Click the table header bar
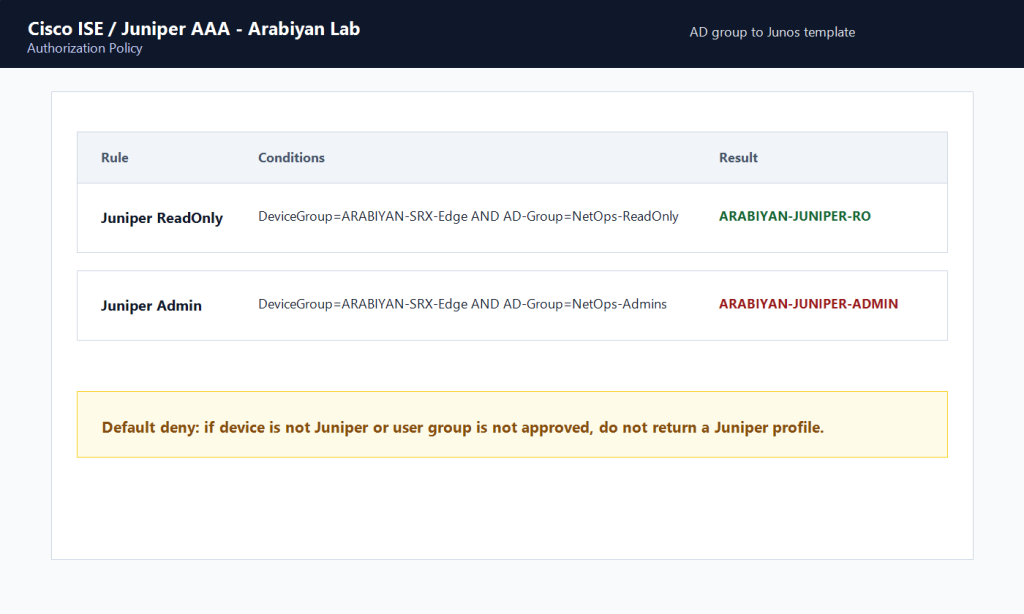The height and width of the screenshot is (614, 1024). 512,157
